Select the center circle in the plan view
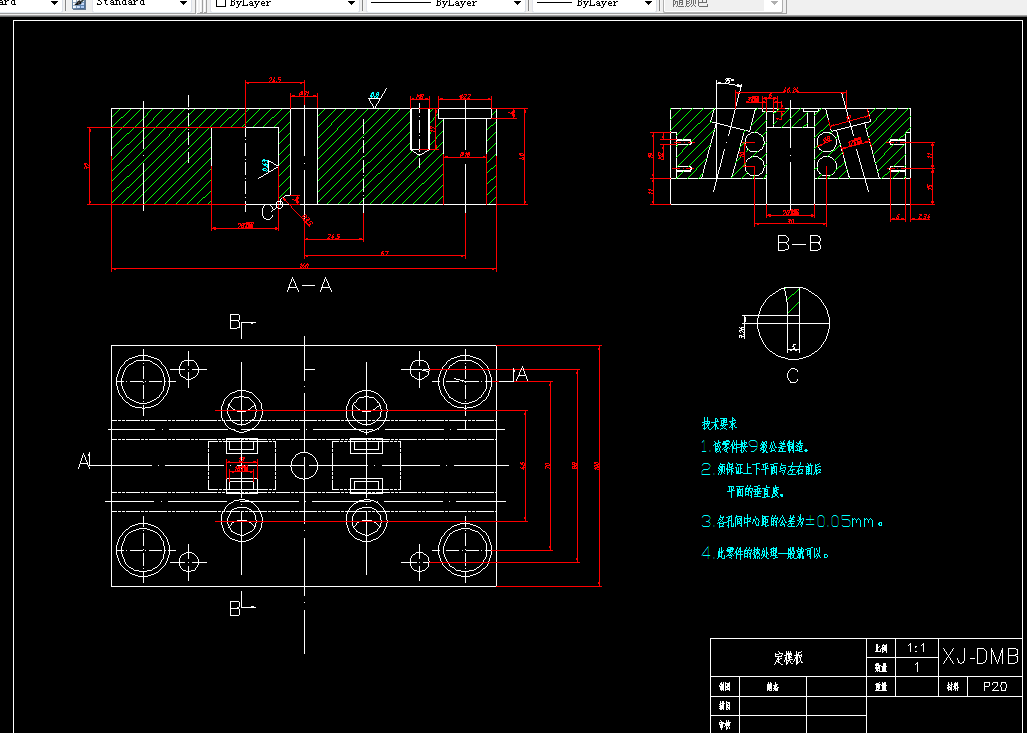Image resolution: width=1027 pixels, height=733 pixels. pyautogui.click(x=304, y=466)
